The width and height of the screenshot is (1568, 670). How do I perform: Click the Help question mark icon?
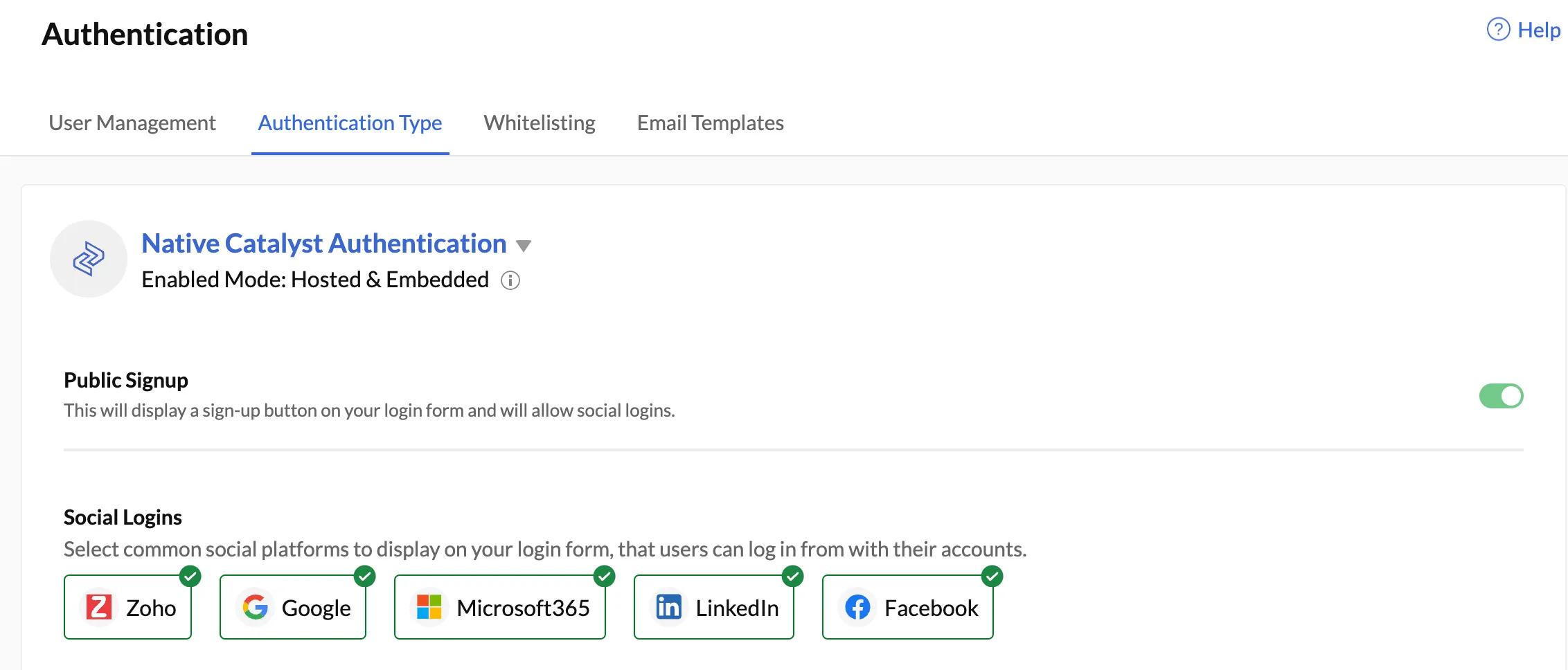[1498, 30]
